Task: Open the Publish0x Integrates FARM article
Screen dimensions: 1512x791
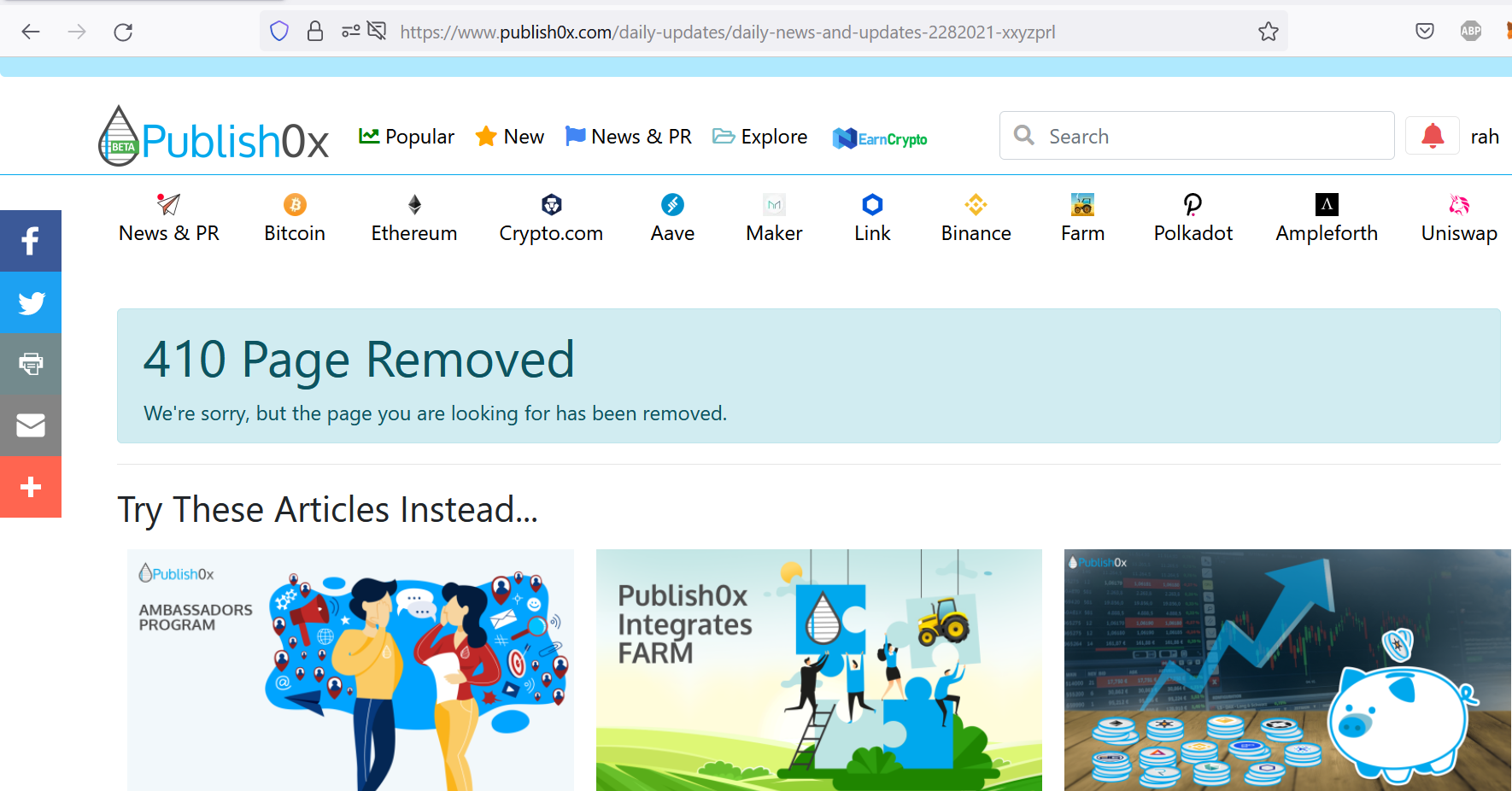Action: (819, 670)
